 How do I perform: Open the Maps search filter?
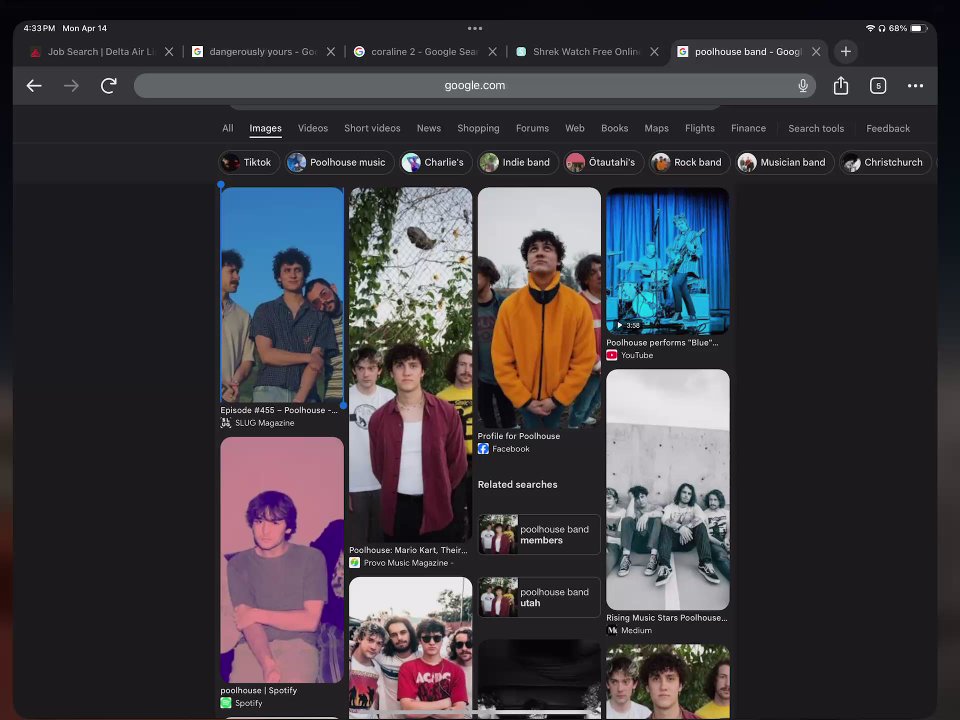[x=656, y=128]
